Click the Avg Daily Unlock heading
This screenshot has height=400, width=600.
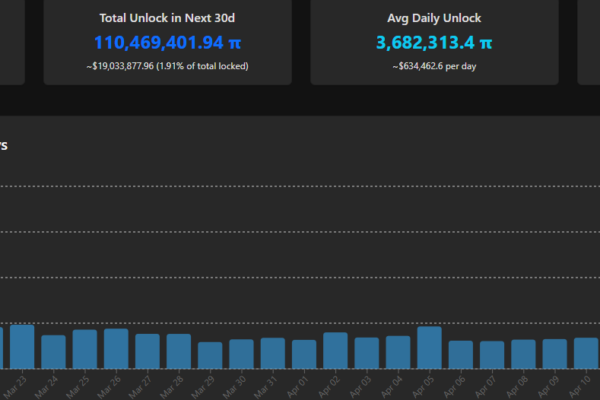click(x=434, y=18)
